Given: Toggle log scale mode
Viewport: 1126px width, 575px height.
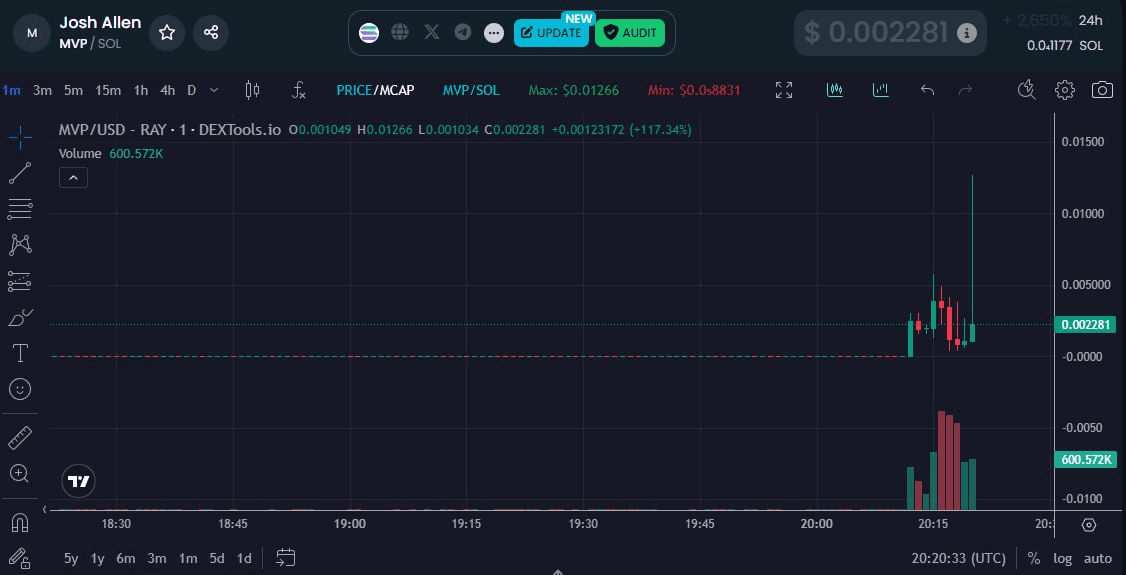Looking at the screenshot, I should (1063, 558).
